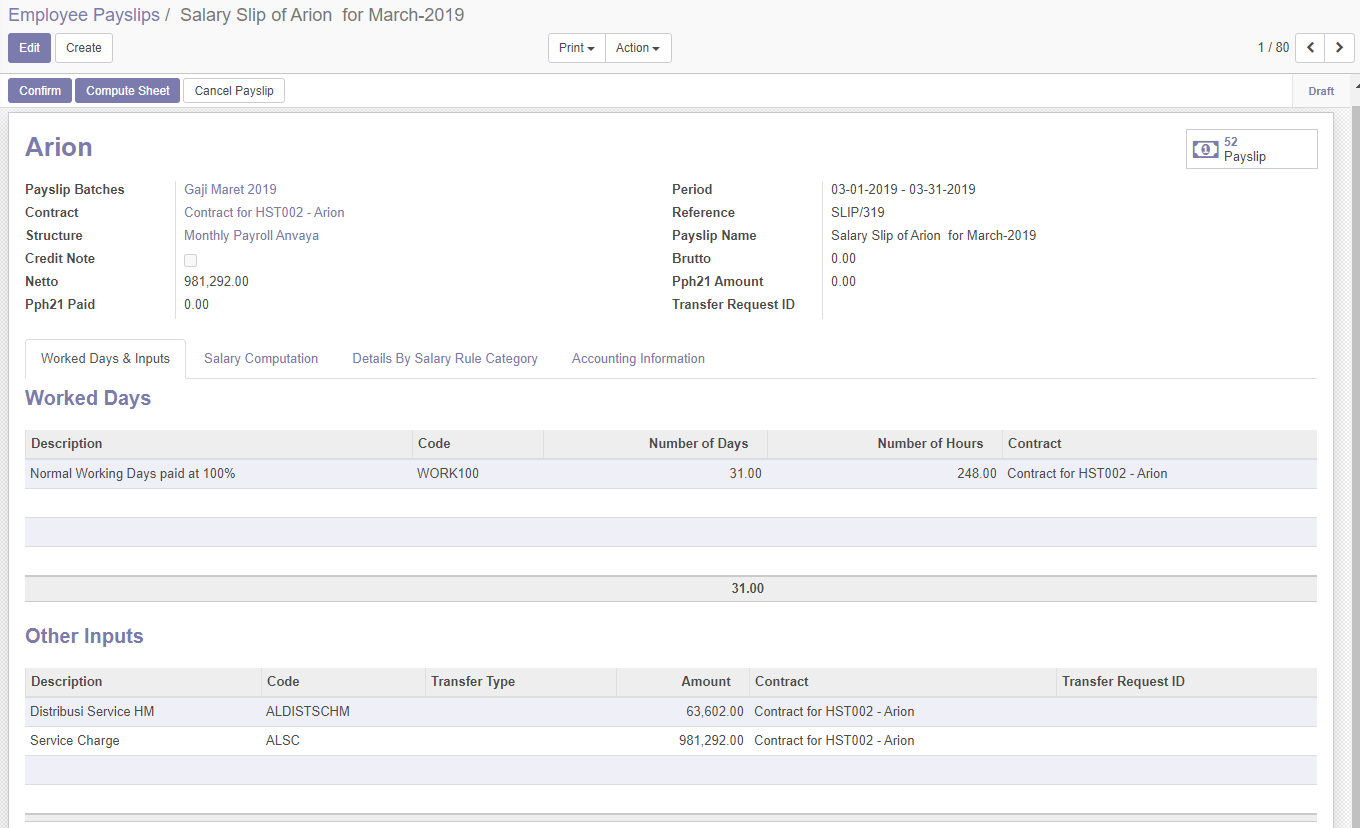Click the period 03-01-2019 - 03-31-2019 value
1360x828 pixels.
point(903,189)
